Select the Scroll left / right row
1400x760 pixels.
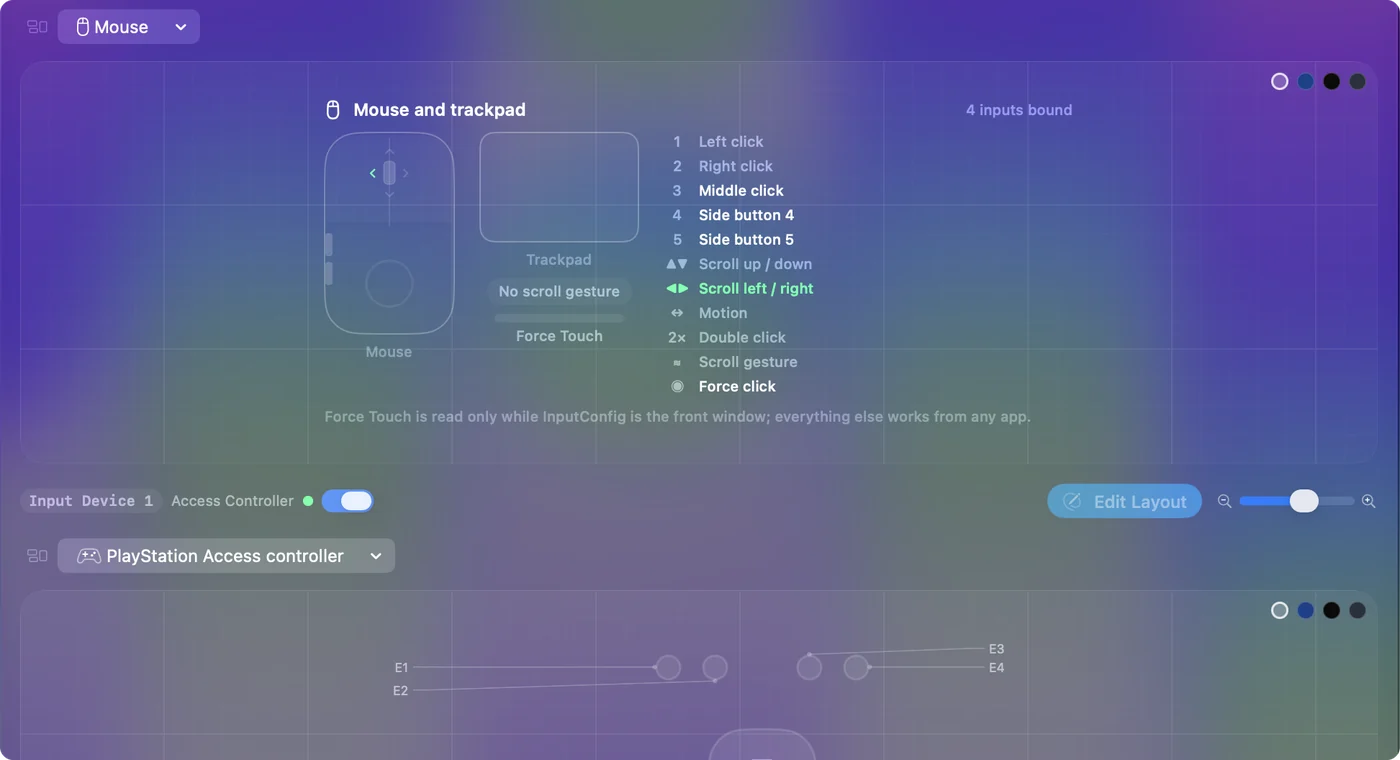pos(741,288)
